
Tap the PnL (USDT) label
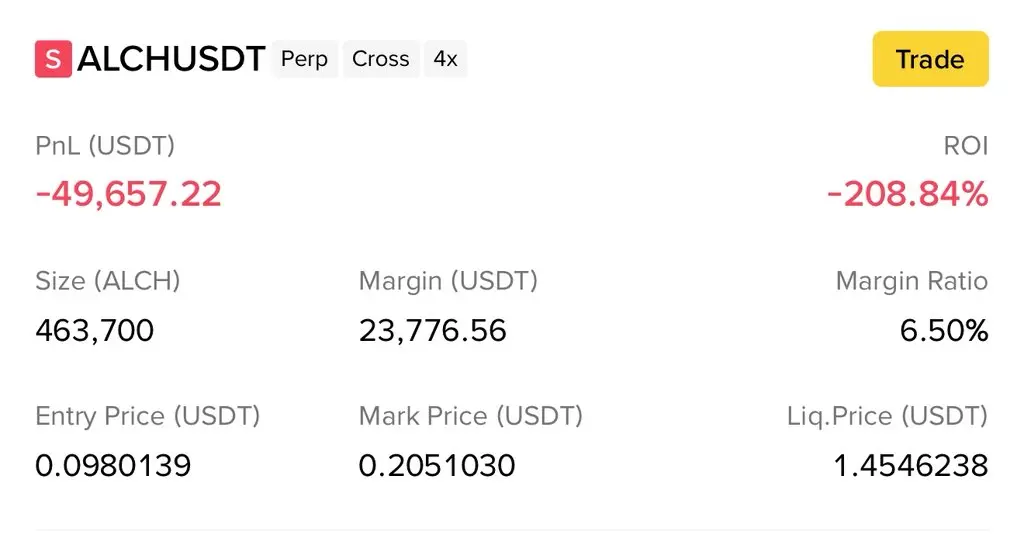tap(105, 146)
